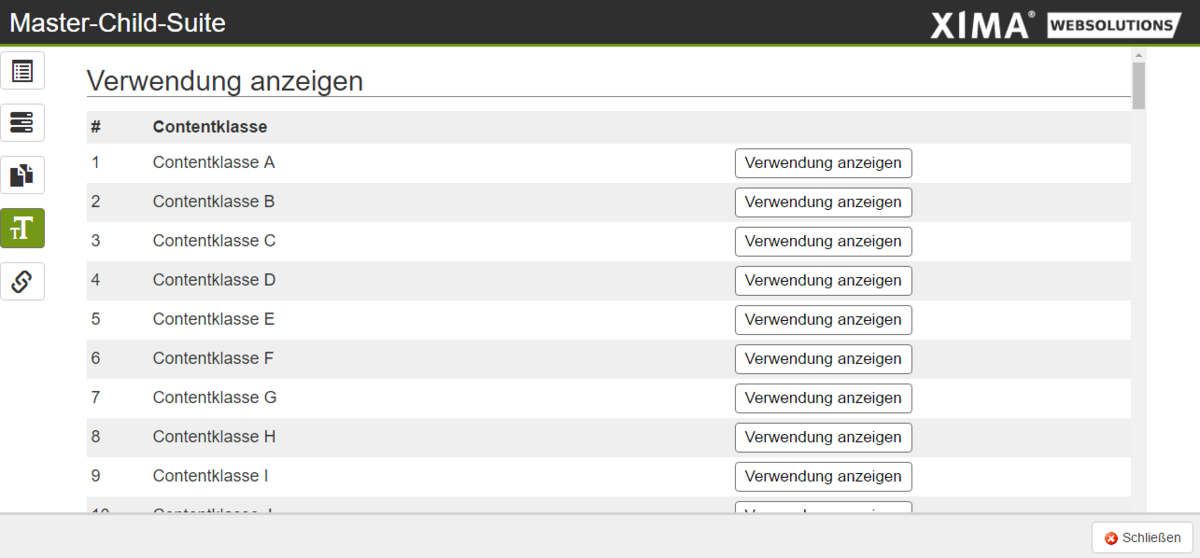
Task: Click Verwendung anzeigen for Contentklasse I
Action: point(823,476)
